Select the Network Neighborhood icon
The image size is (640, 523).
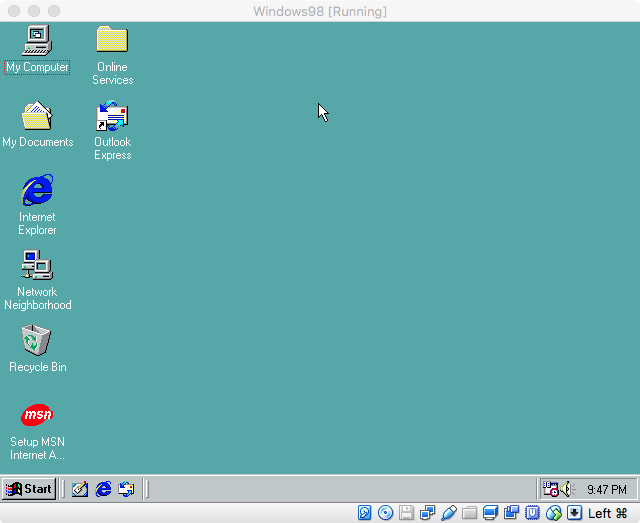(37, 265)
